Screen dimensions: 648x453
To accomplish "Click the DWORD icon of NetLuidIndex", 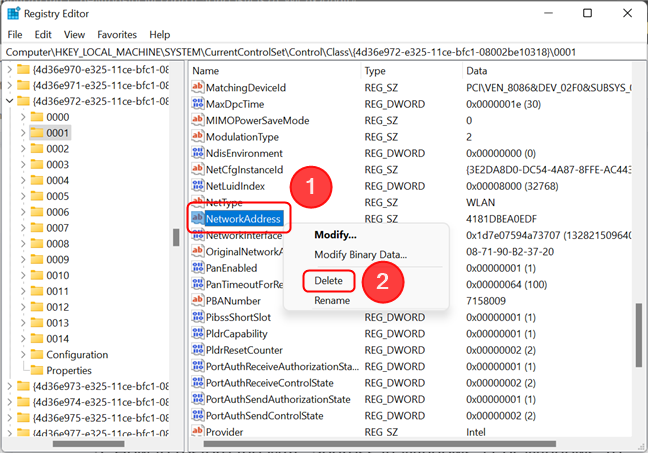I will (198, 186).
